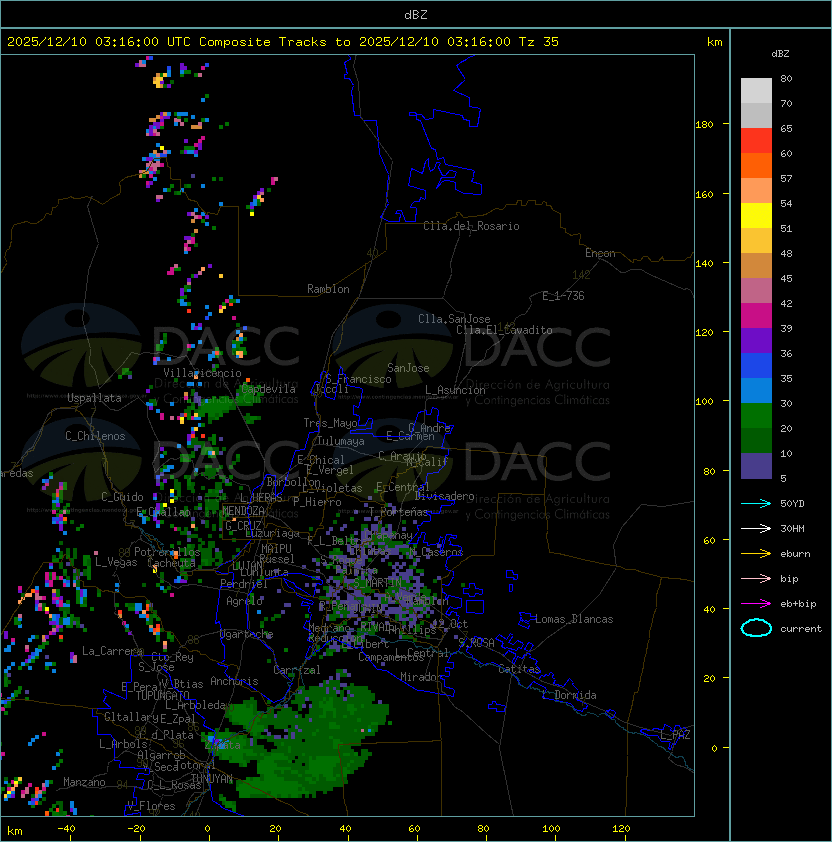Click the 'dBZ' title at window top

[x=416, y=15]
